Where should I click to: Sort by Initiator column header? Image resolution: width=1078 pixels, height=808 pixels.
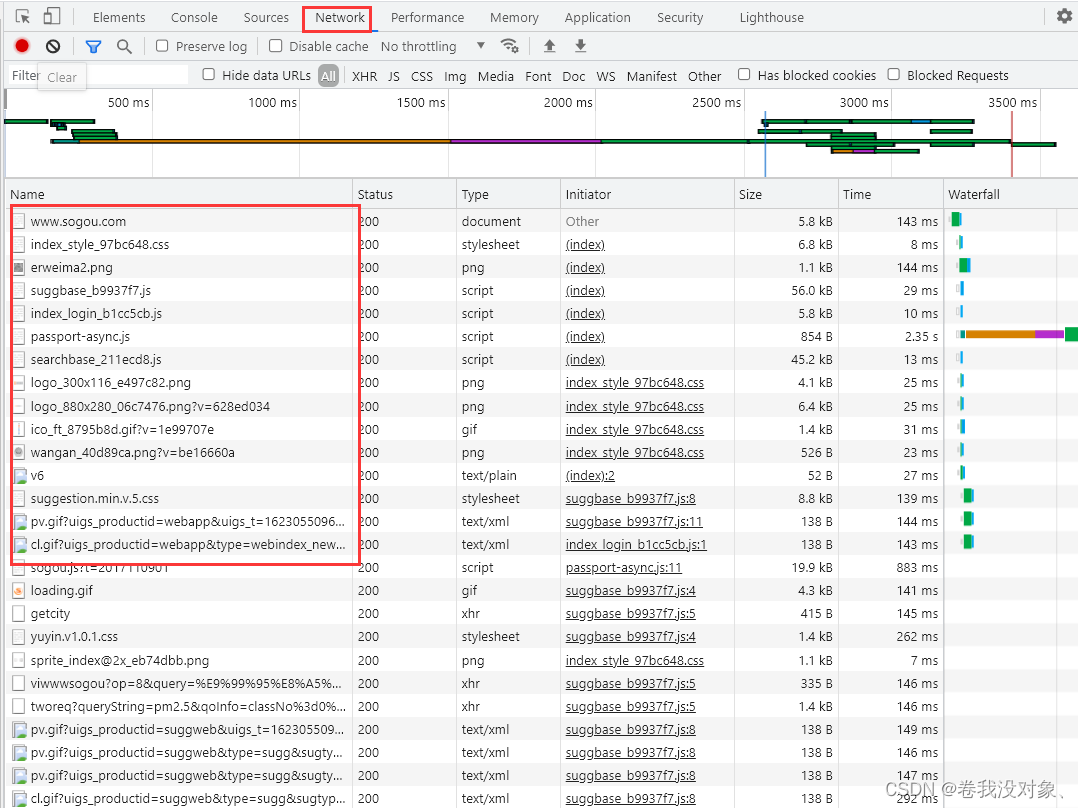click(x=648, y=195)
